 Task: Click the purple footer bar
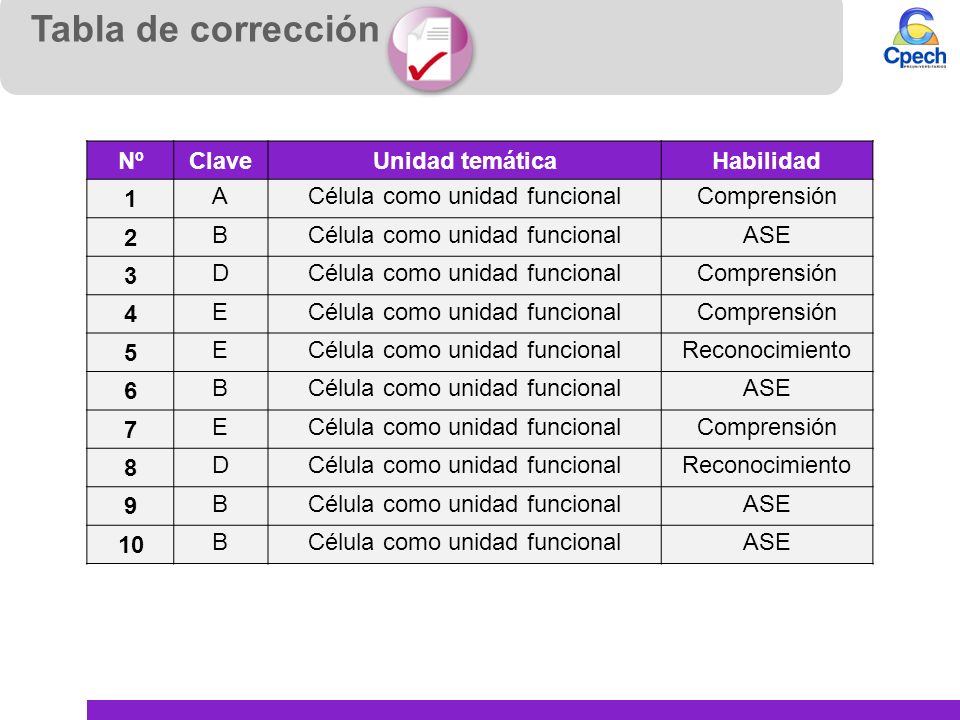(x=523, y=710)
